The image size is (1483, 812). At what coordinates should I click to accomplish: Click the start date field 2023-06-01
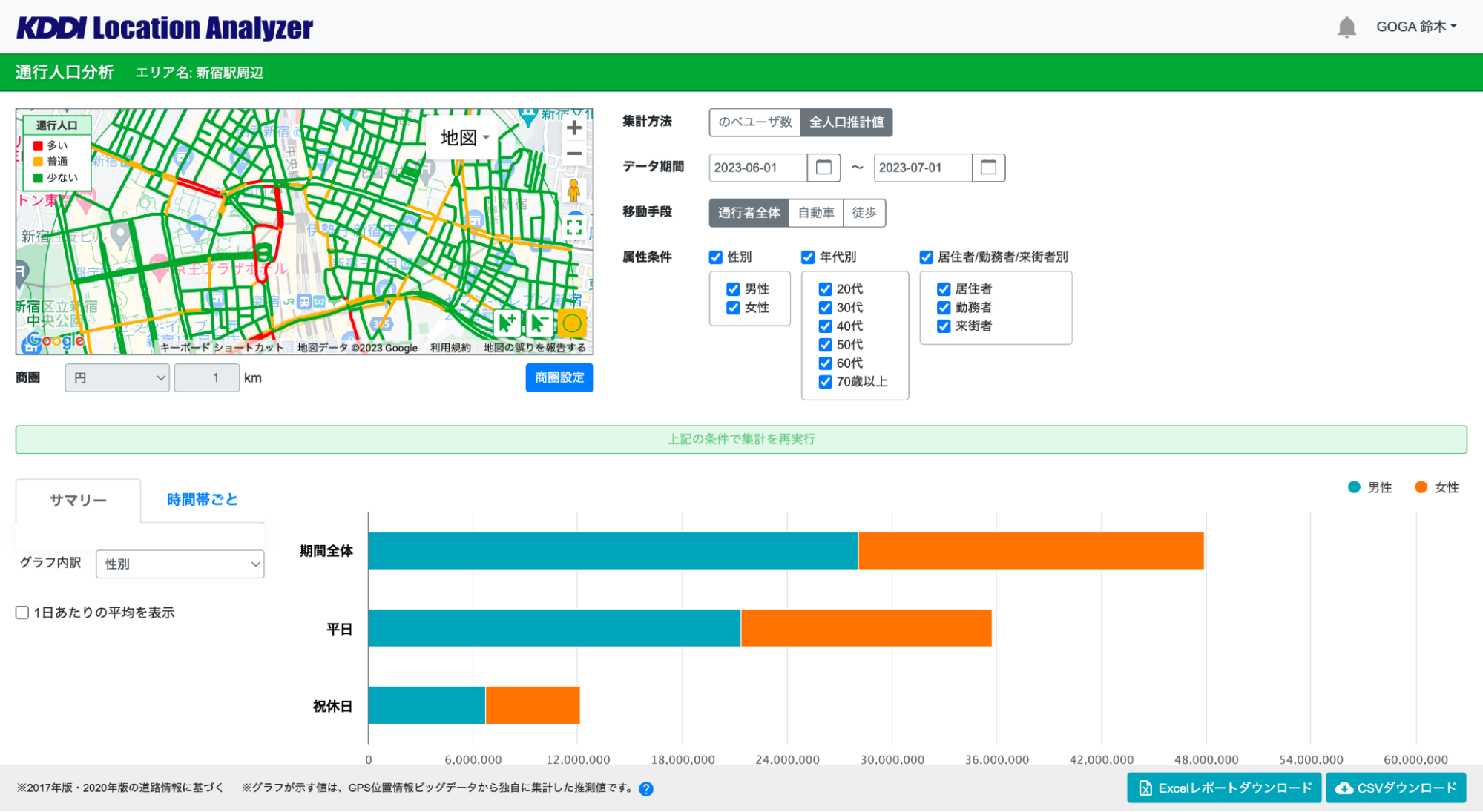pyautogui.click(x=757, y=168)
